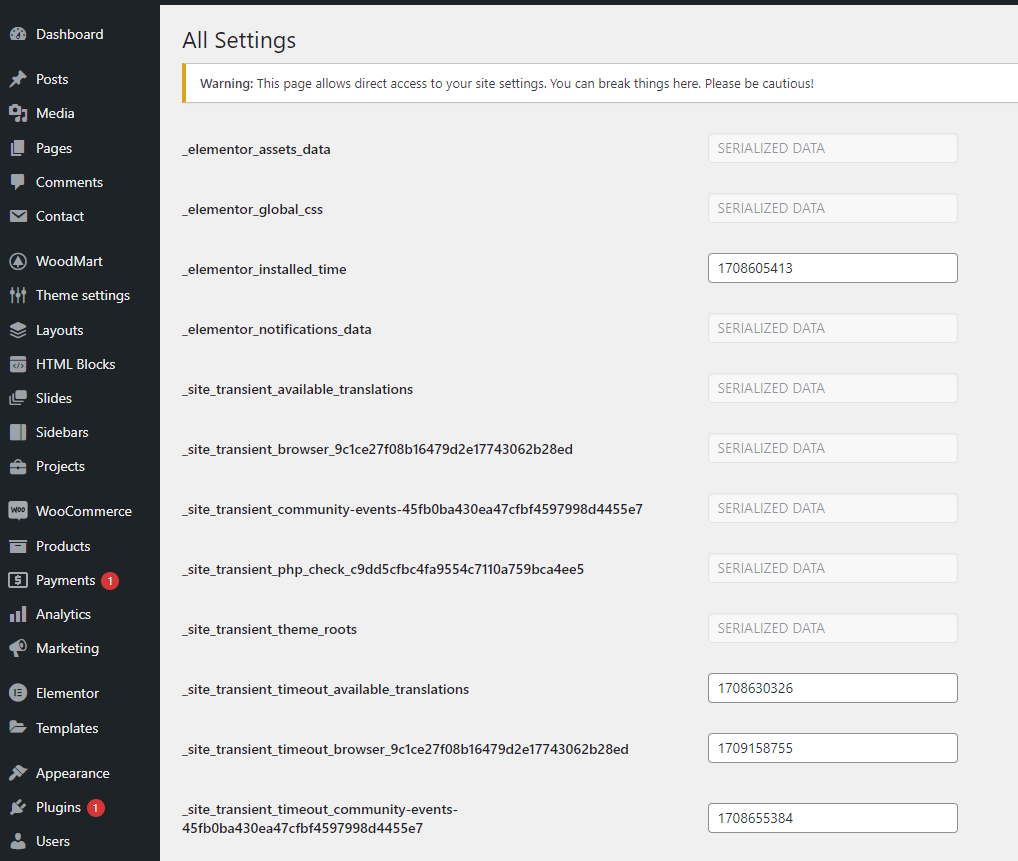The image size is (1018, 861).
Task: Click the Posts pushpin icon
Action: [18, 79]
